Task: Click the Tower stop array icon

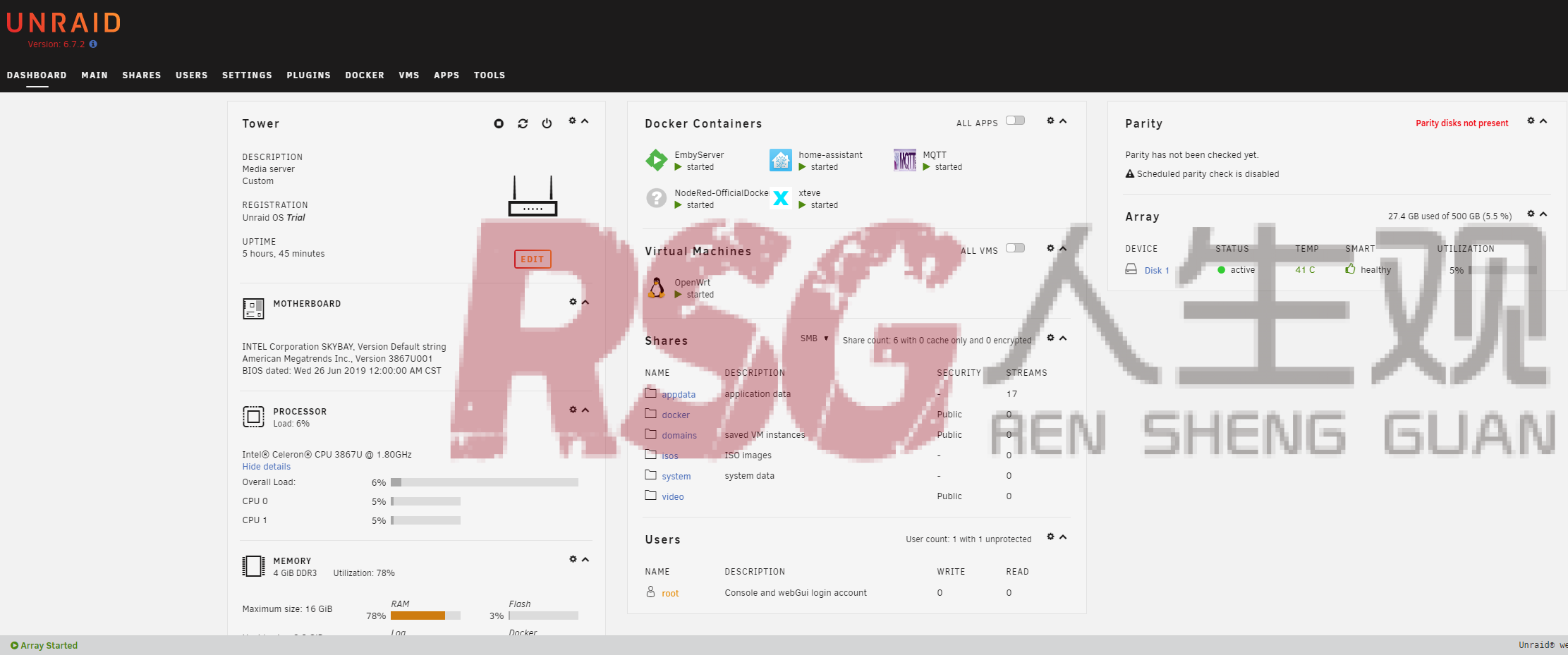Action: (499, 123)
